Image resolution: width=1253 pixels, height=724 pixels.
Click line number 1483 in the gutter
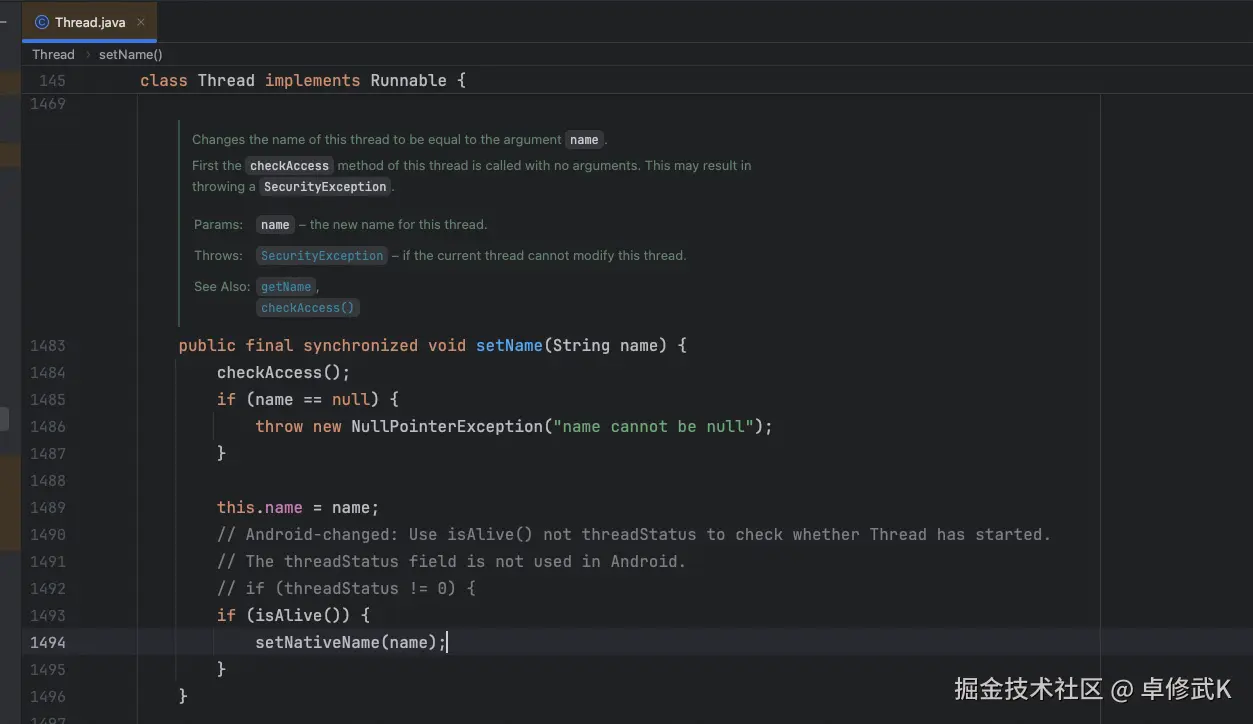click(47, 346)
